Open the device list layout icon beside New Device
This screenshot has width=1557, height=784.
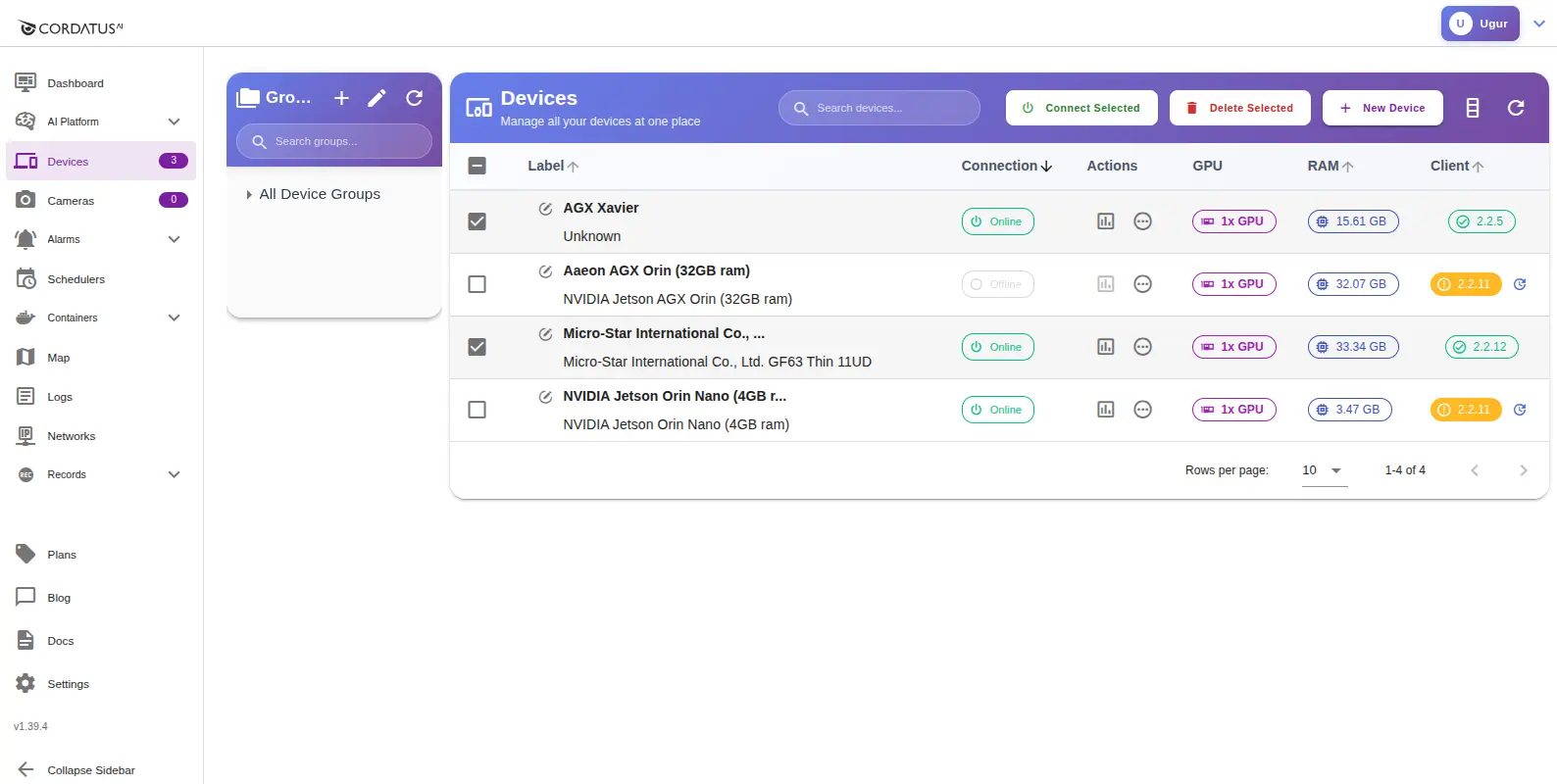(x=1473, y=108)
